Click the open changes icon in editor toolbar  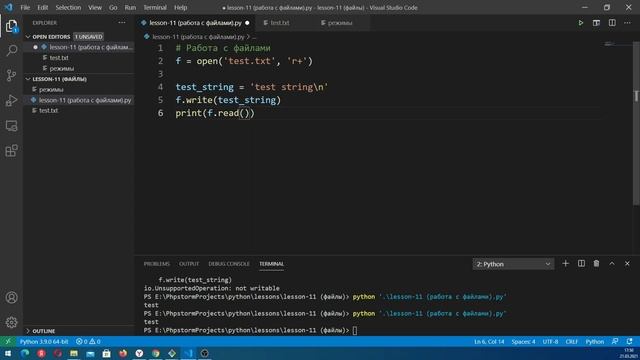point(596,23)
